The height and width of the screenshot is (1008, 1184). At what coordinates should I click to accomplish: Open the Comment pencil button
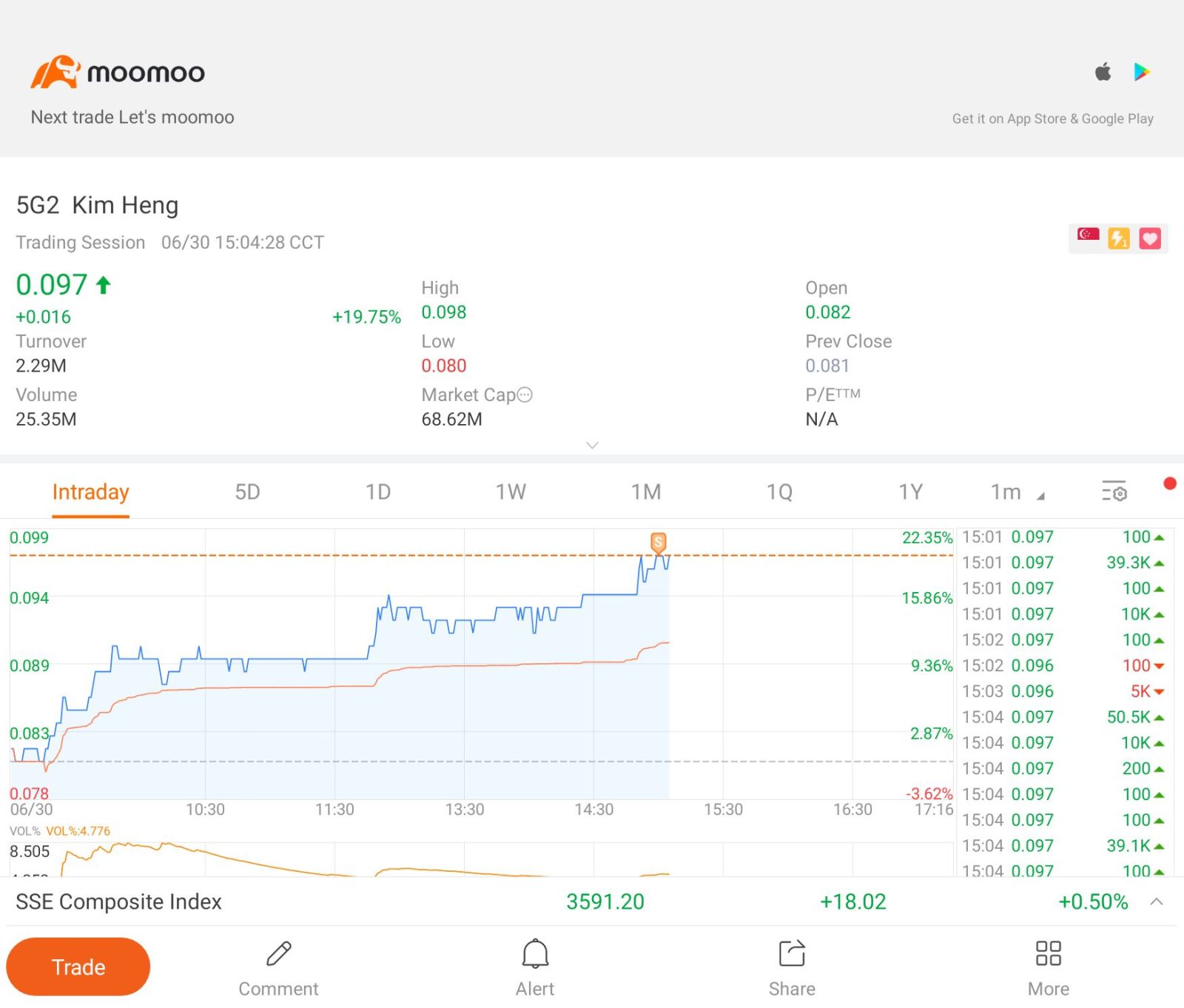278,968
